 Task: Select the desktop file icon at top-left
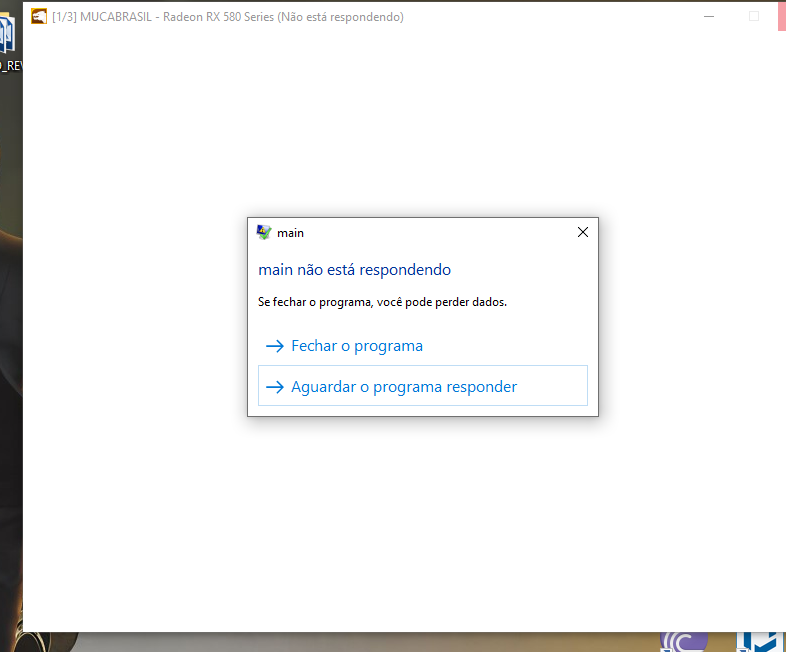[9, 35]
